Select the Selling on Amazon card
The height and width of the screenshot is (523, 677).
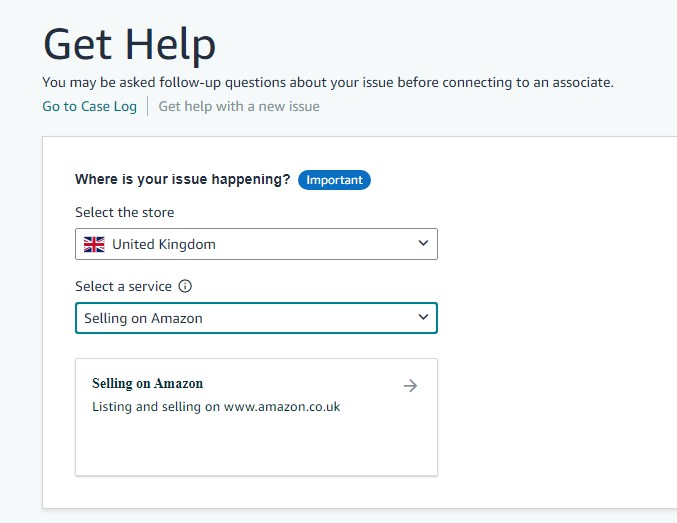[x=256, y=417]
